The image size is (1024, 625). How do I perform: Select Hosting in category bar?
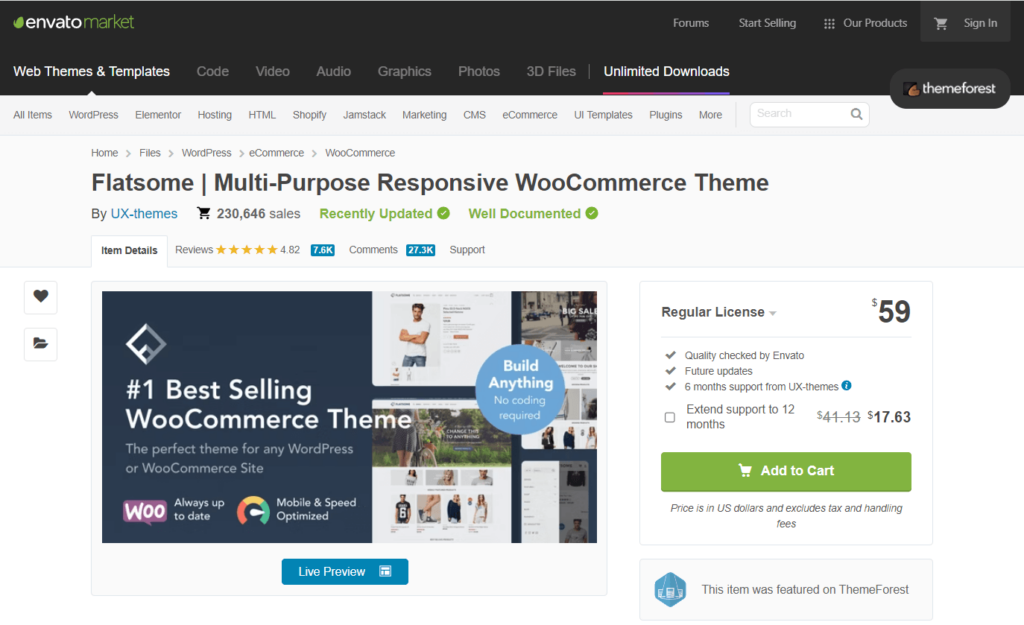point(214,115)
